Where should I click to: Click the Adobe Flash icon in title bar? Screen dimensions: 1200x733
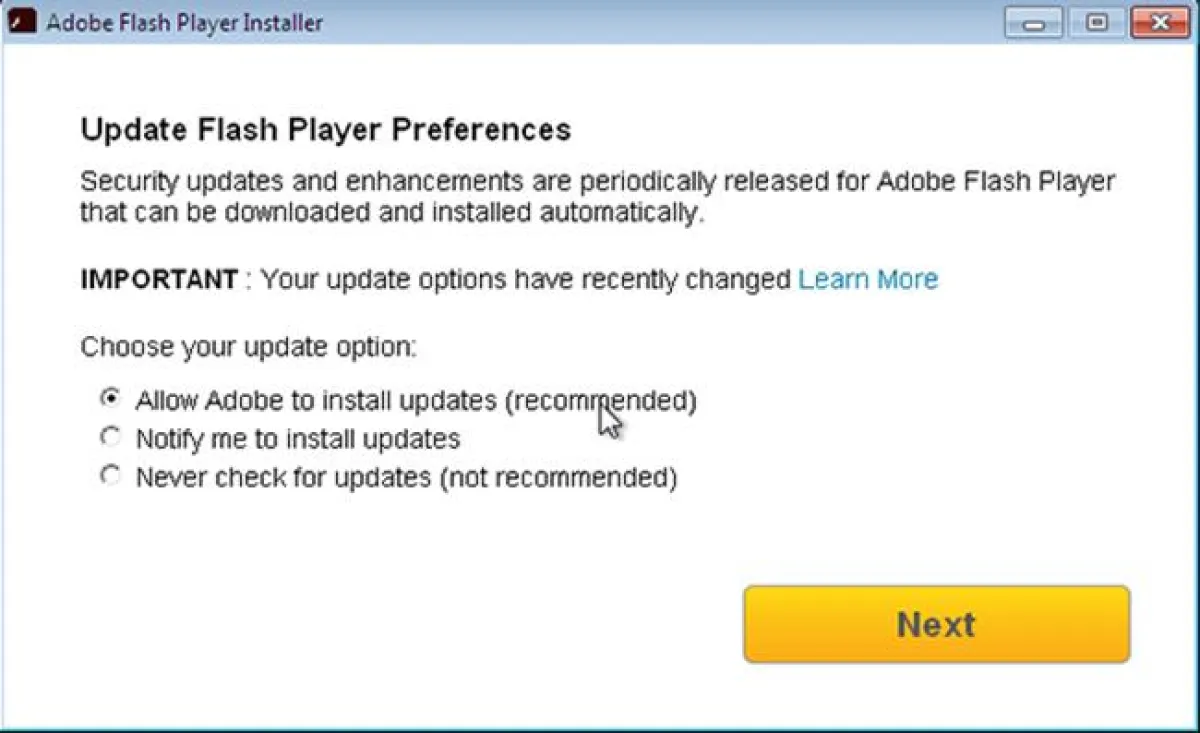coord(23,21)
